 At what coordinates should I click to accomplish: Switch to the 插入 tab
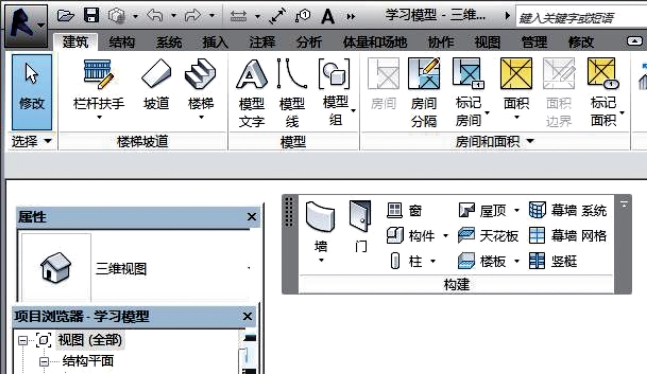click(215, 42)
